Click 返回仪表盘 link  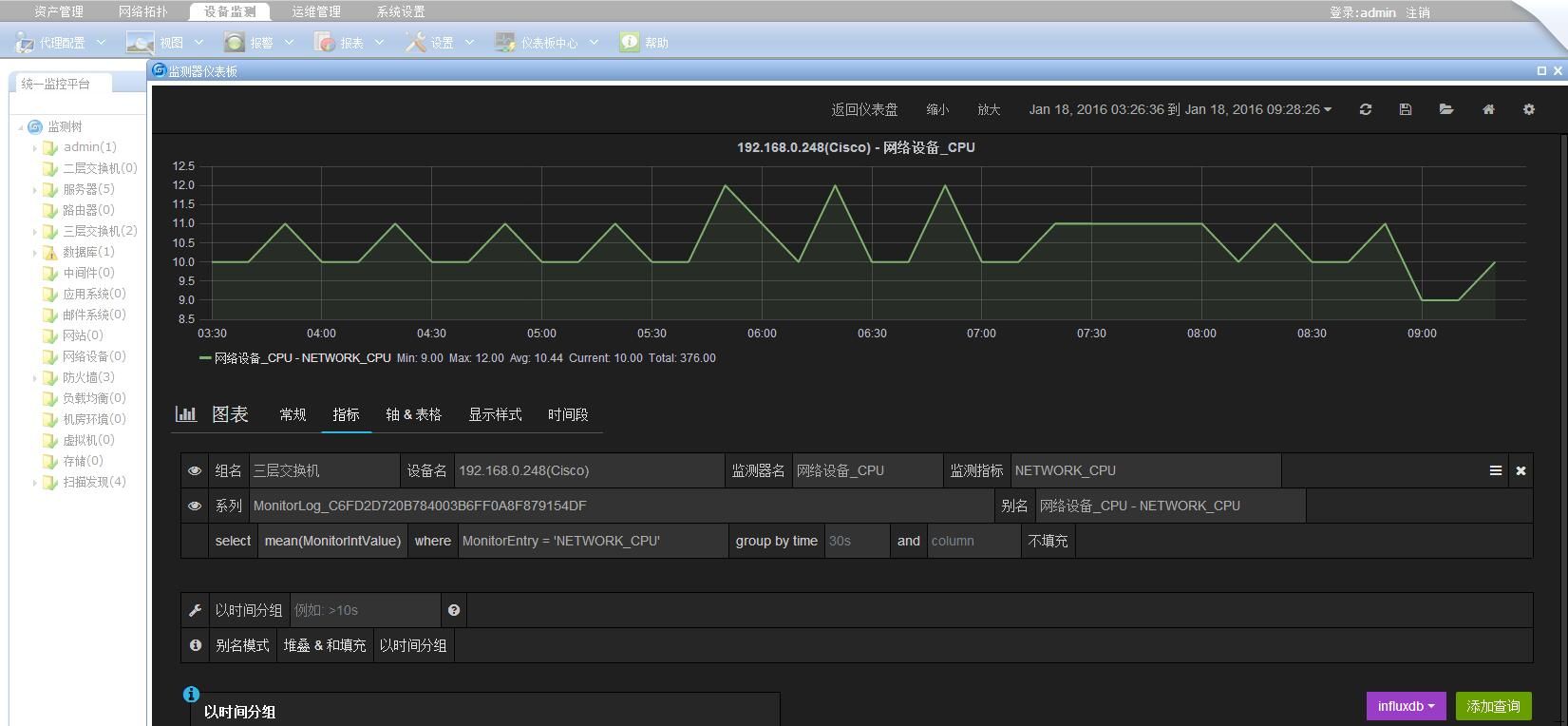(864, 109)
